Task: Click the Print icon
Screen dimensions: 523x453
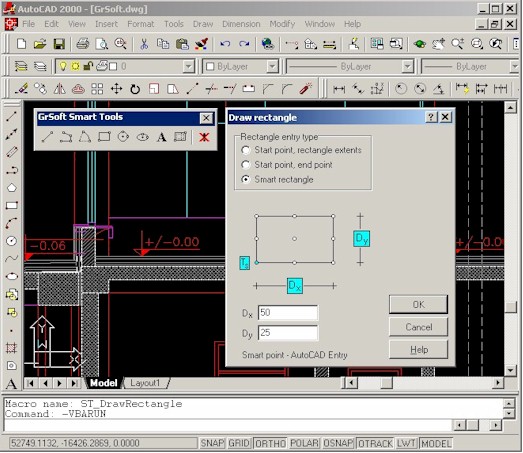Action: pyautogui.click(x=82, y=44)
